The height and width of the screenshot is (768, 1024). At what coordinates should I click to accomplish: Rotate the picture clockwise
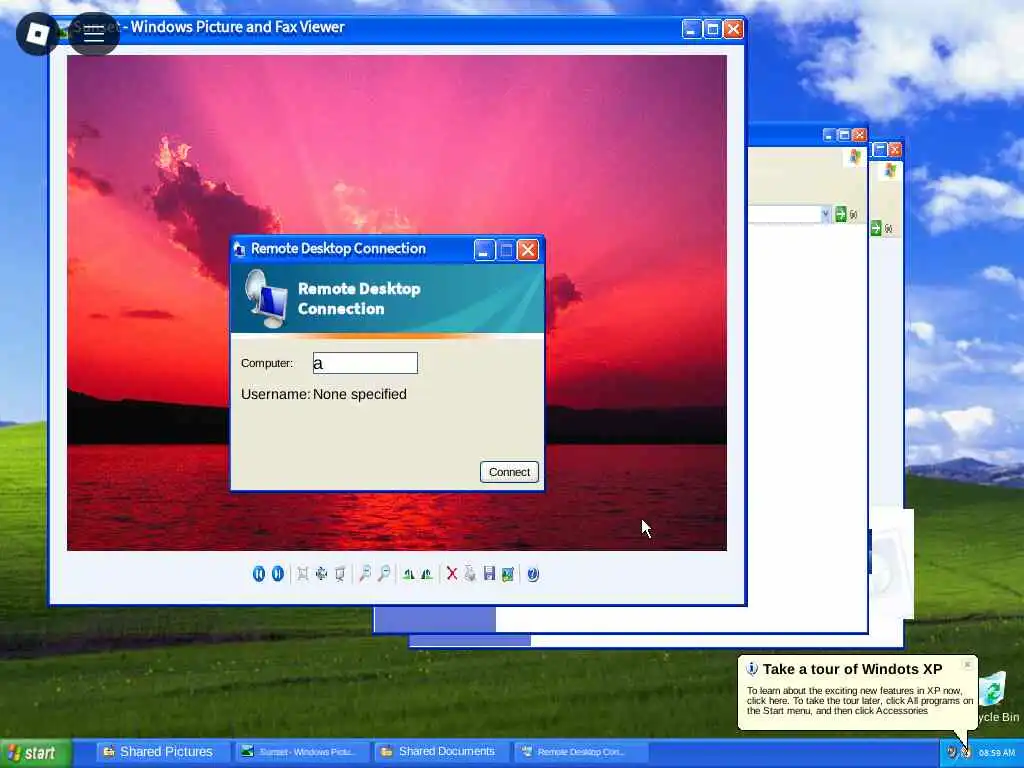(409, 574)
